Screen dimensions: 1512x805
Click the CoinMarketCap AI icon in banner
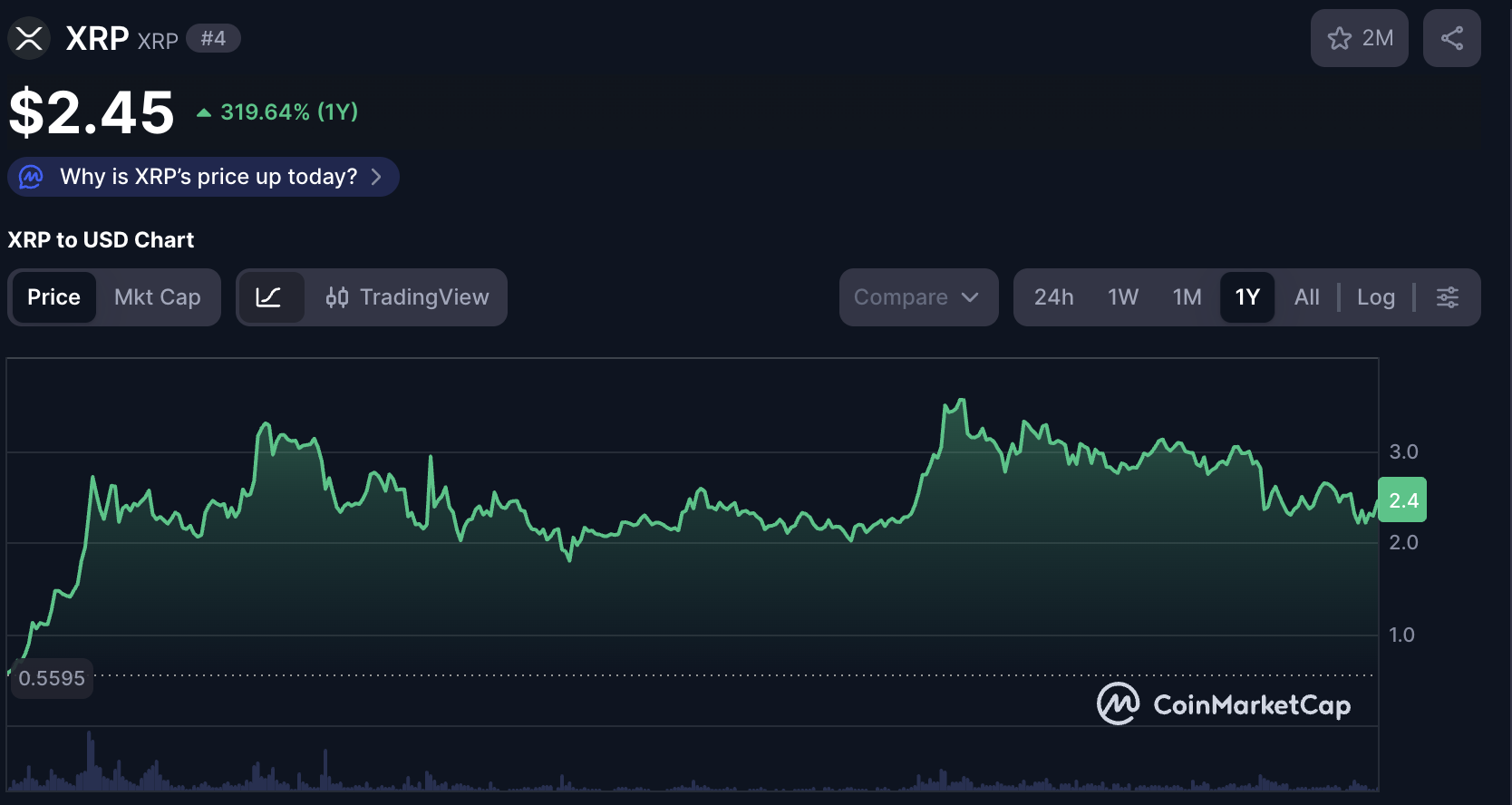tap(32, 177)
